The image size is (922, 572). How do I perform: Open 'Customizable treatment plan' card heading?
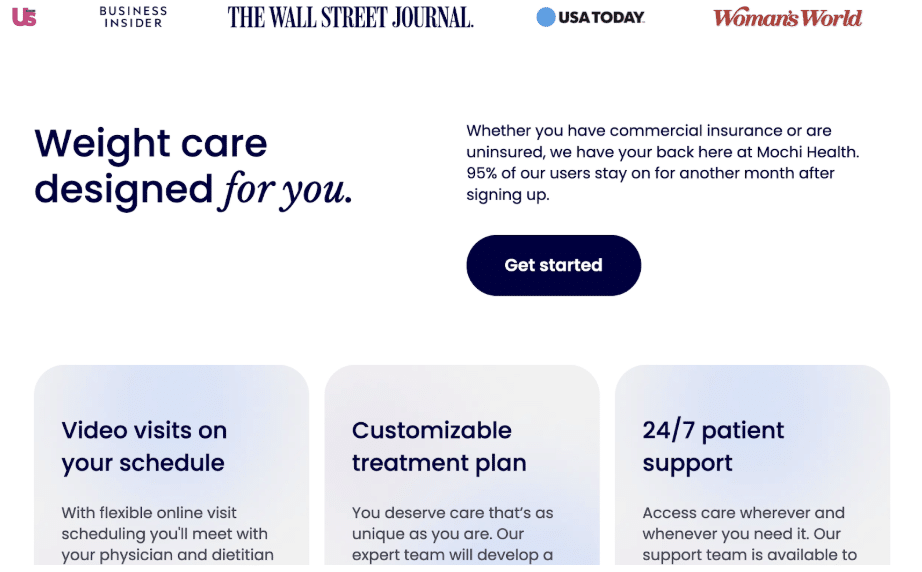[x=439, y=447]
